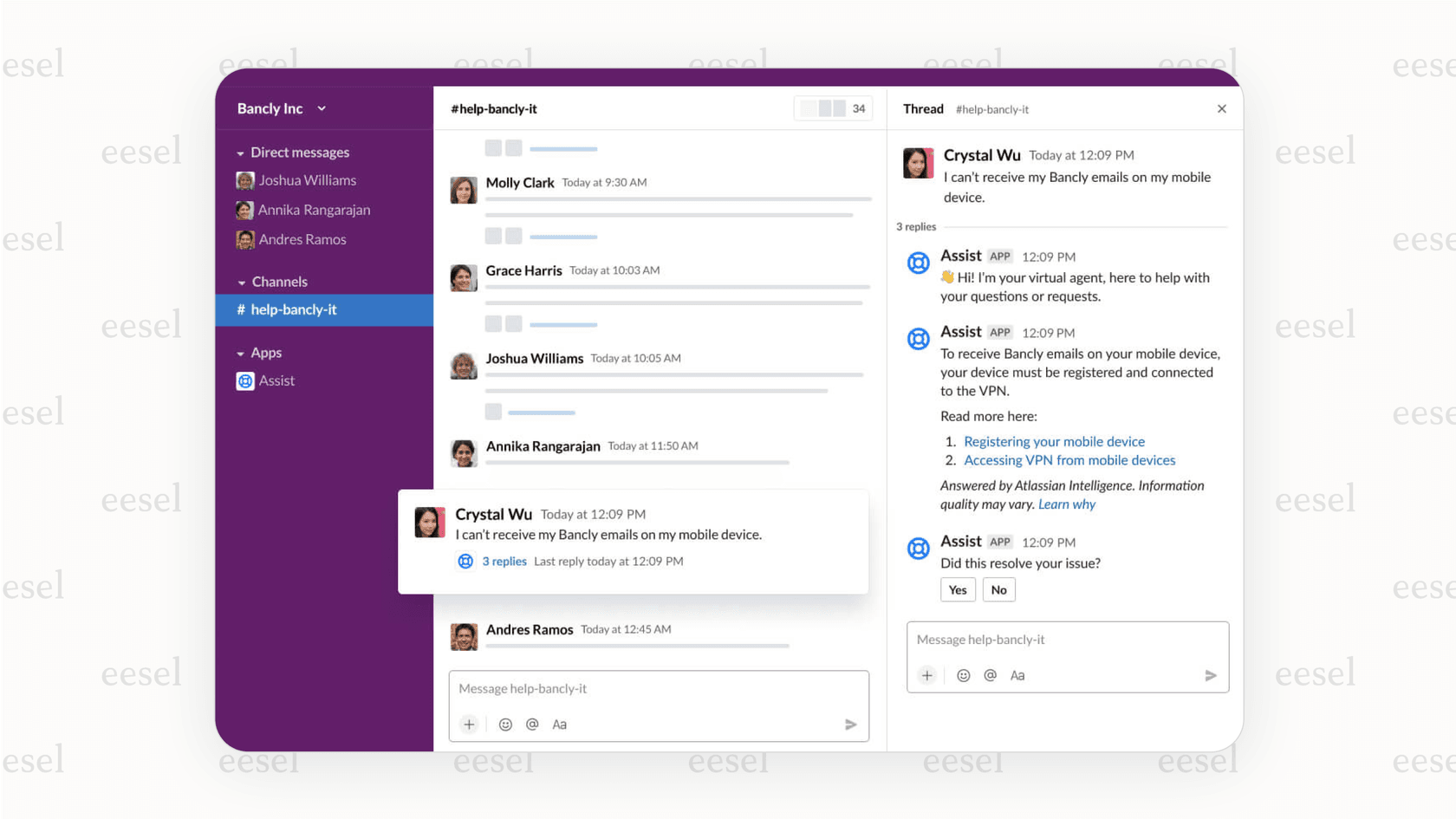Collapse the Channels section
The height and width of the screenshot is (819, 1456).
[x=240, y=282]
